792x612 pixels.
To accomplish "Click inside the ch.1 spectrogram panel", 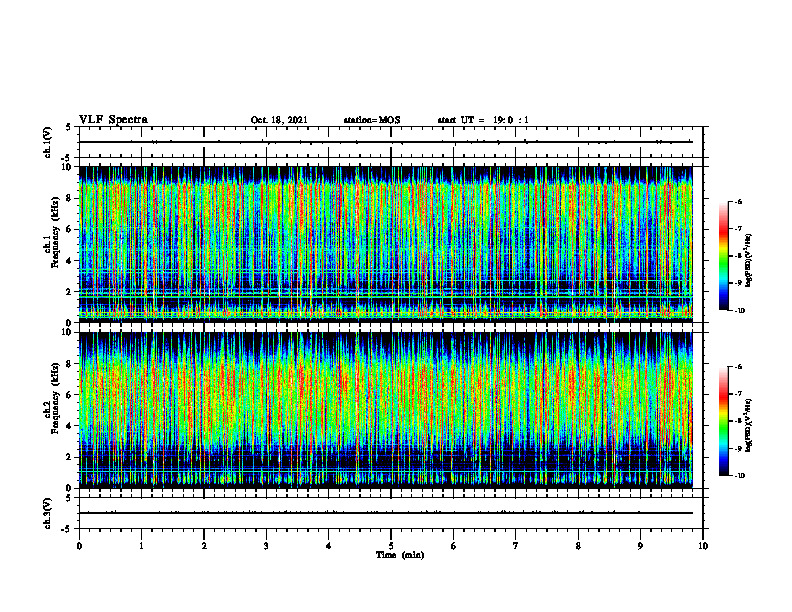I will point(385,244).
